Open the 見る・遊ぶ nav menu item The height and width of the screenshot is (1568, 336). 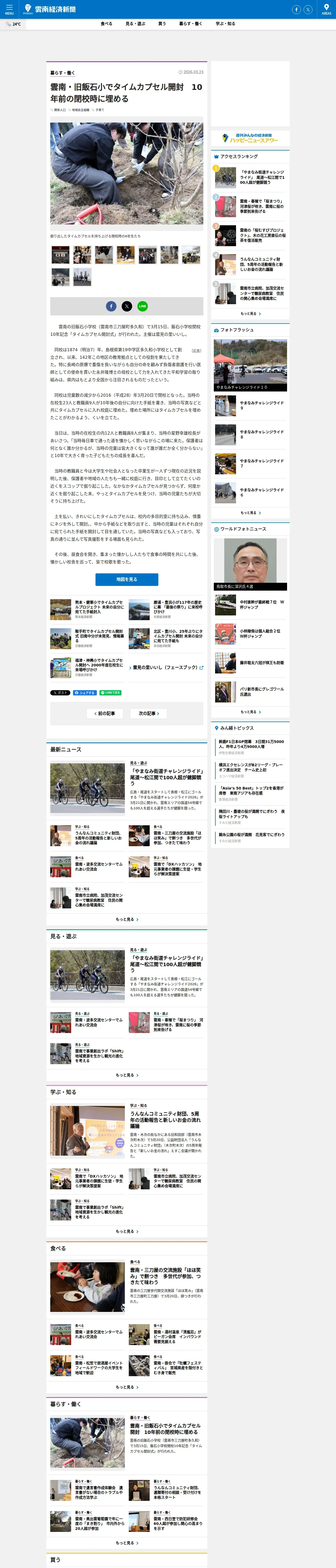pyautogui.click(x=135, y=24)
